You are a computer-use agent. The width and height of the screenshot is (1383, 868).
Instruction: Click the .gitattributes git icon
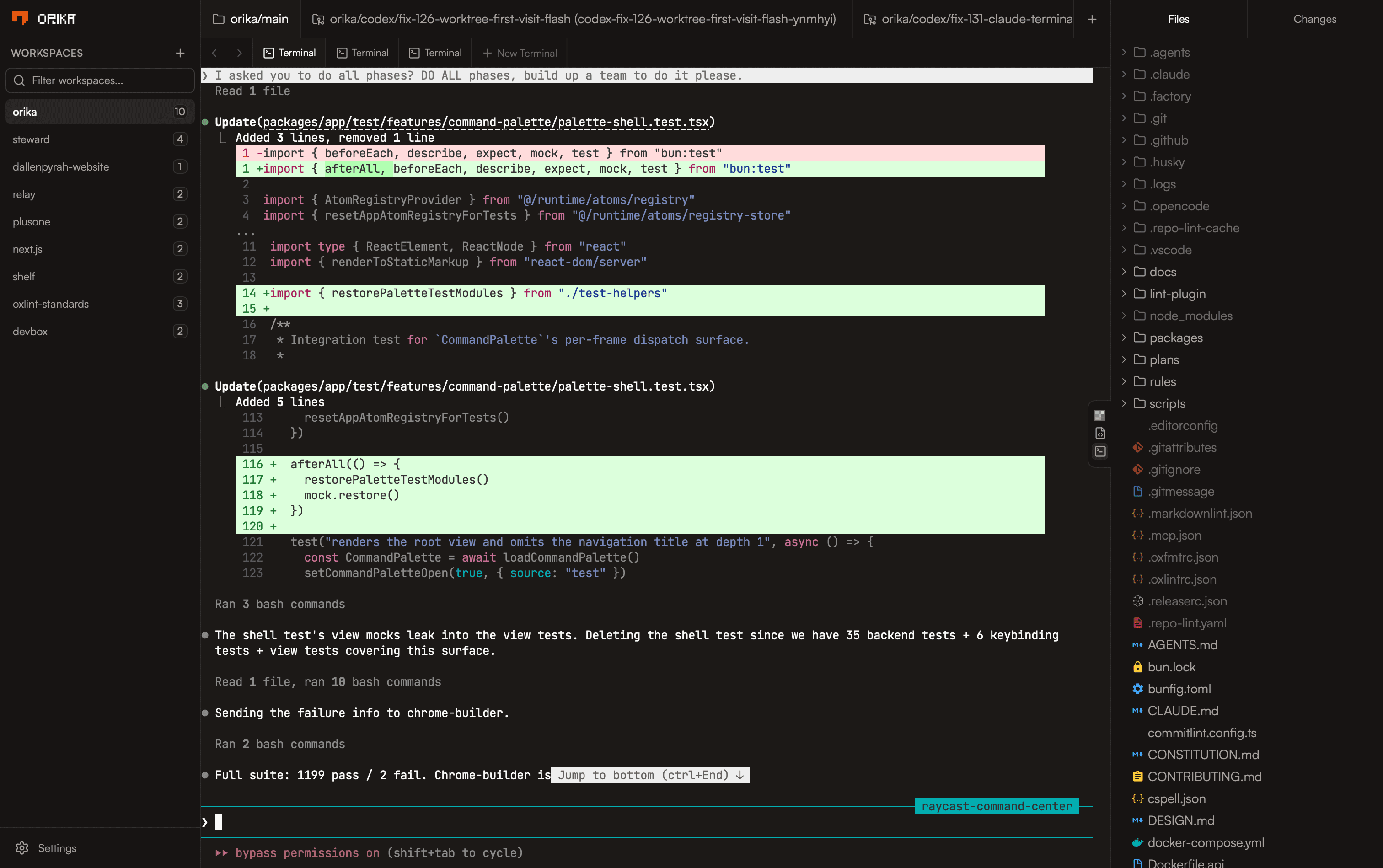pos(1137,447)
